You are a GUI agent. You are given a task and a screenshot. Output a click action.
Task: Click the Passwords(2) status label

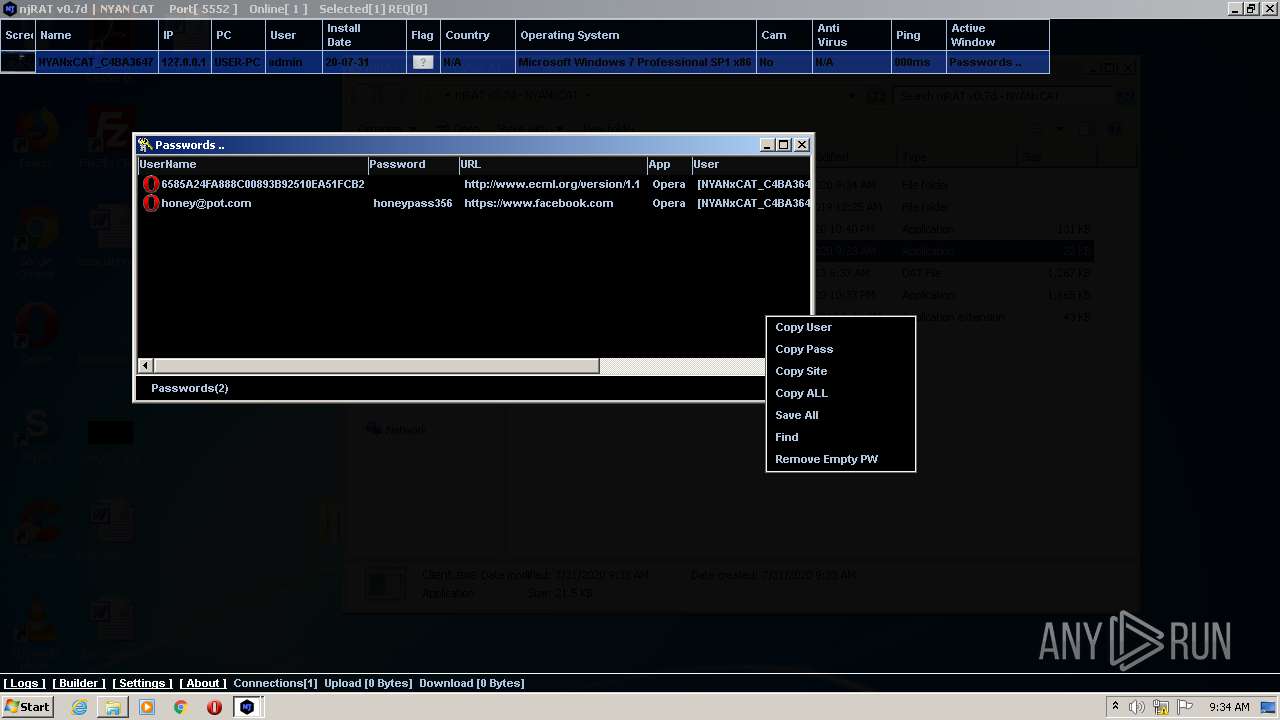point(190,388)
